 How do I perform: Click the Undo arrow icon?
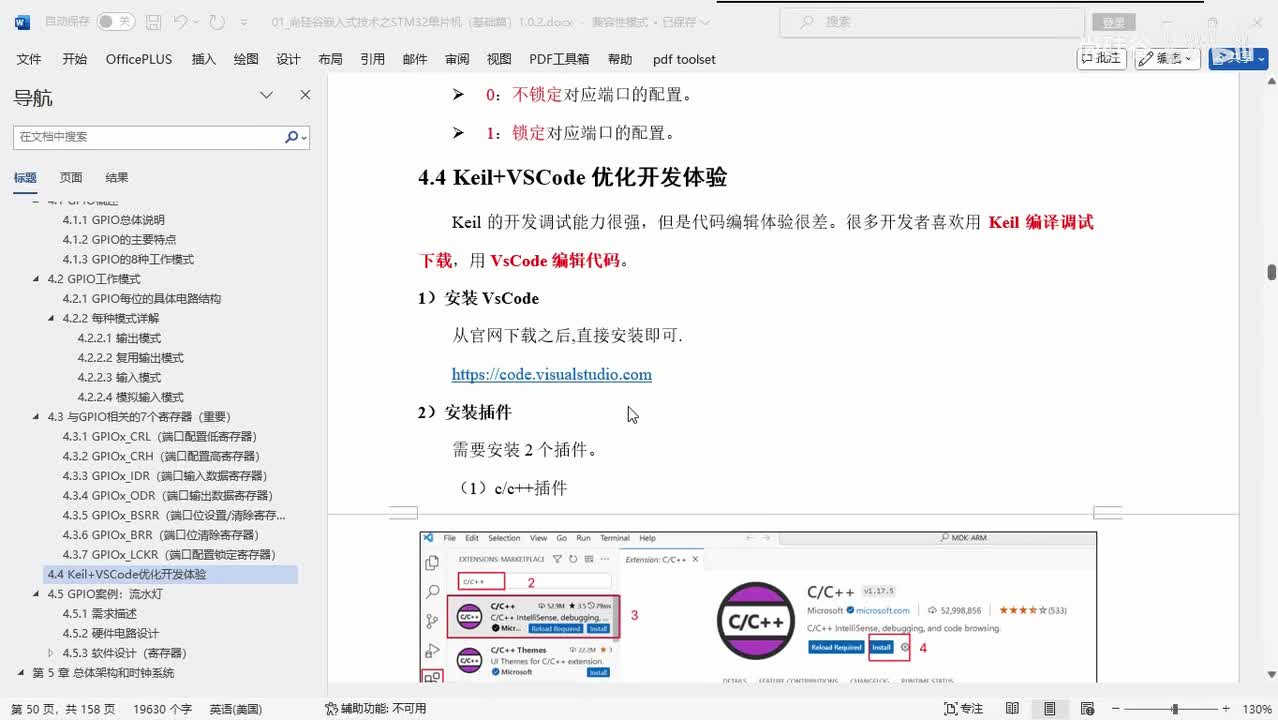pyautogui.click(x=181, y=21)
